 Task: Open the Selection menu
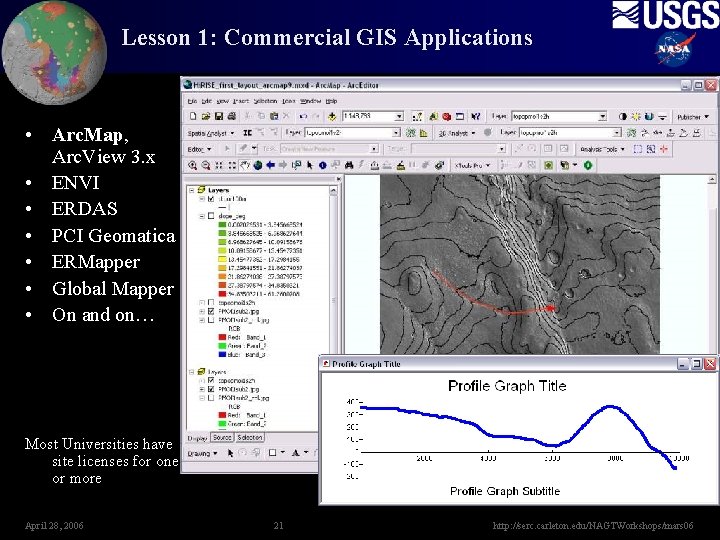coord(265,101)
